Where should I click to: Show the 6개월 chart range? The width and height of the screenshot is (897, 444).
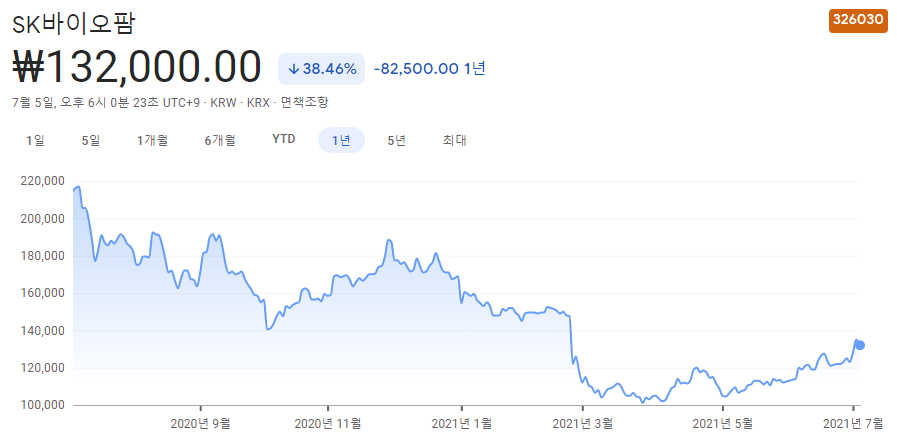220,140
